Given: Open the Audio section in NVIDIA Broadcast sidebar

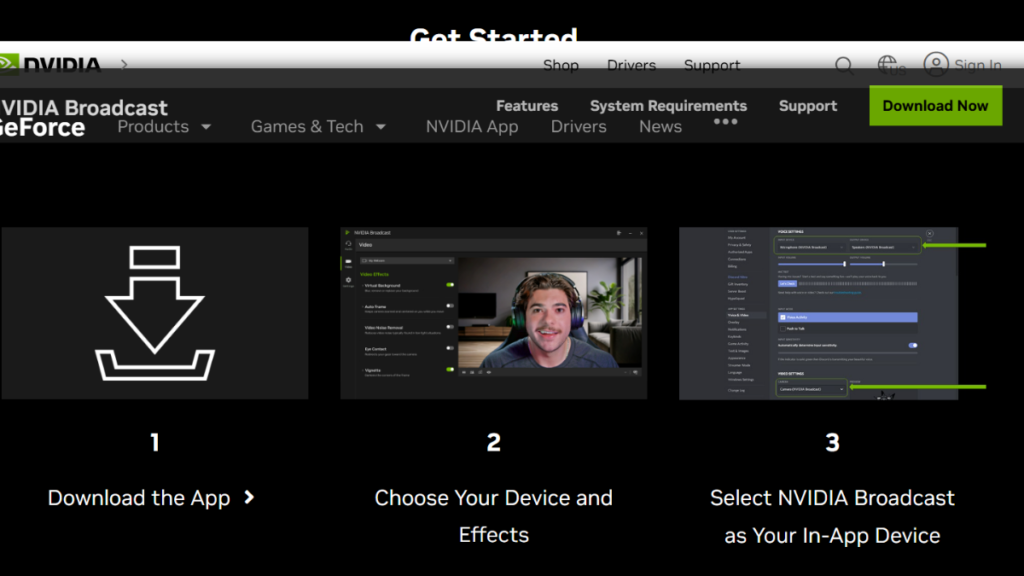Looking at the screenshot, I should click(x=348, y=242).
